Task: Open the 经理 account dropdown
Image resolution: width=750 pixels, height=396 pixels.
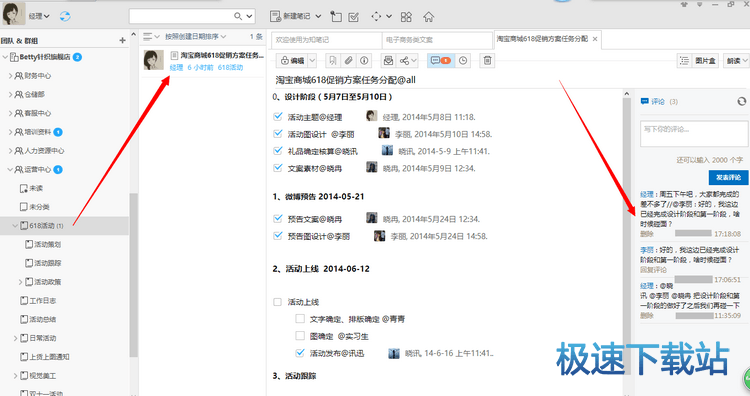Action: click(x=39, y=16)
